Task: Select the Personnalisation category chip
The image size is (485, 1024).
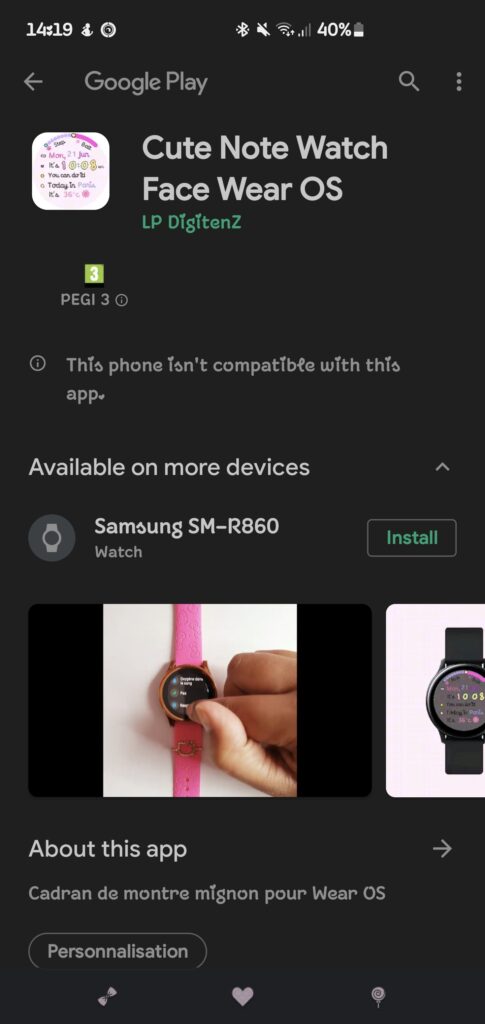Action: coord(117,951)
